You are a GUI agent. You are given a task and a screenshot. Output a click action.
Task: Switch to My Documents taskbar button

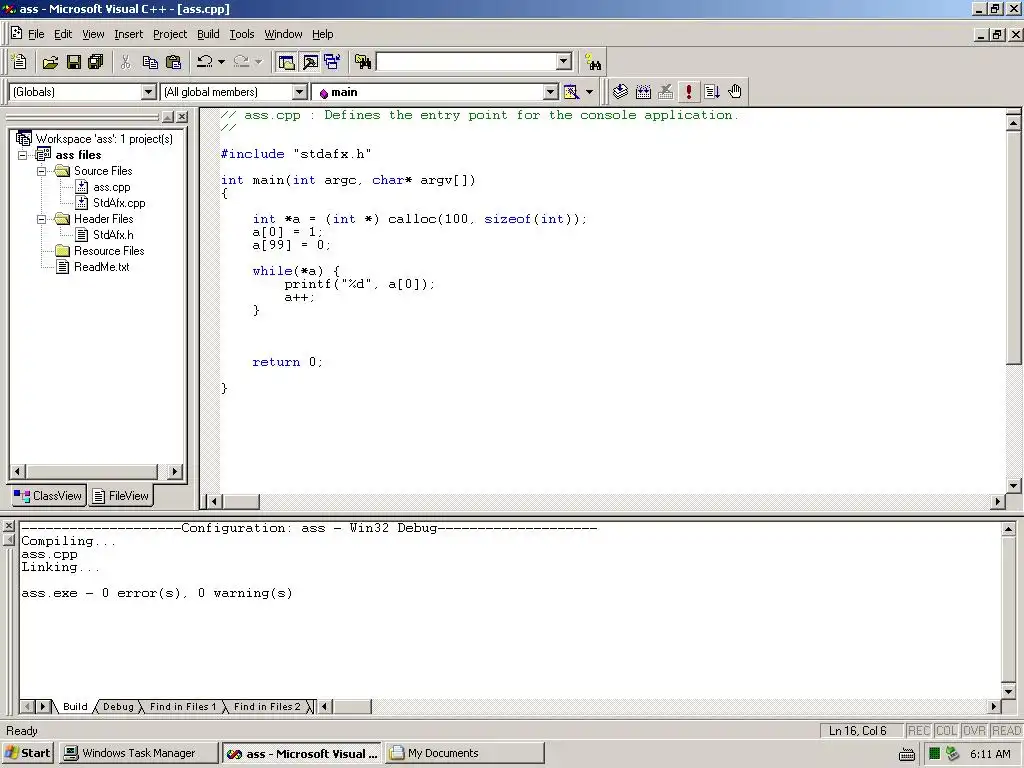(x=464, y=753)
